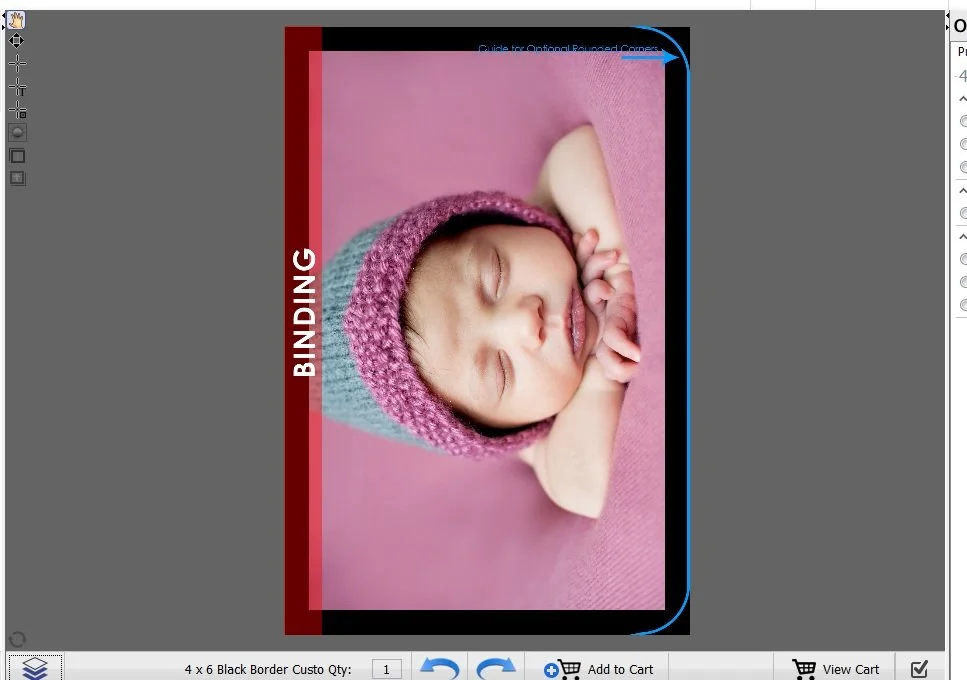Click the circular rotate icon below the canvas
This screenshot has height=680, width=967.
18,639
